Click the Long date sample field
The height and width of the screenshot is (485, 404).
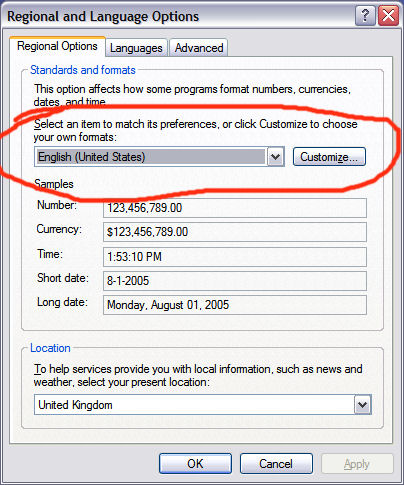tap(235, 305)
